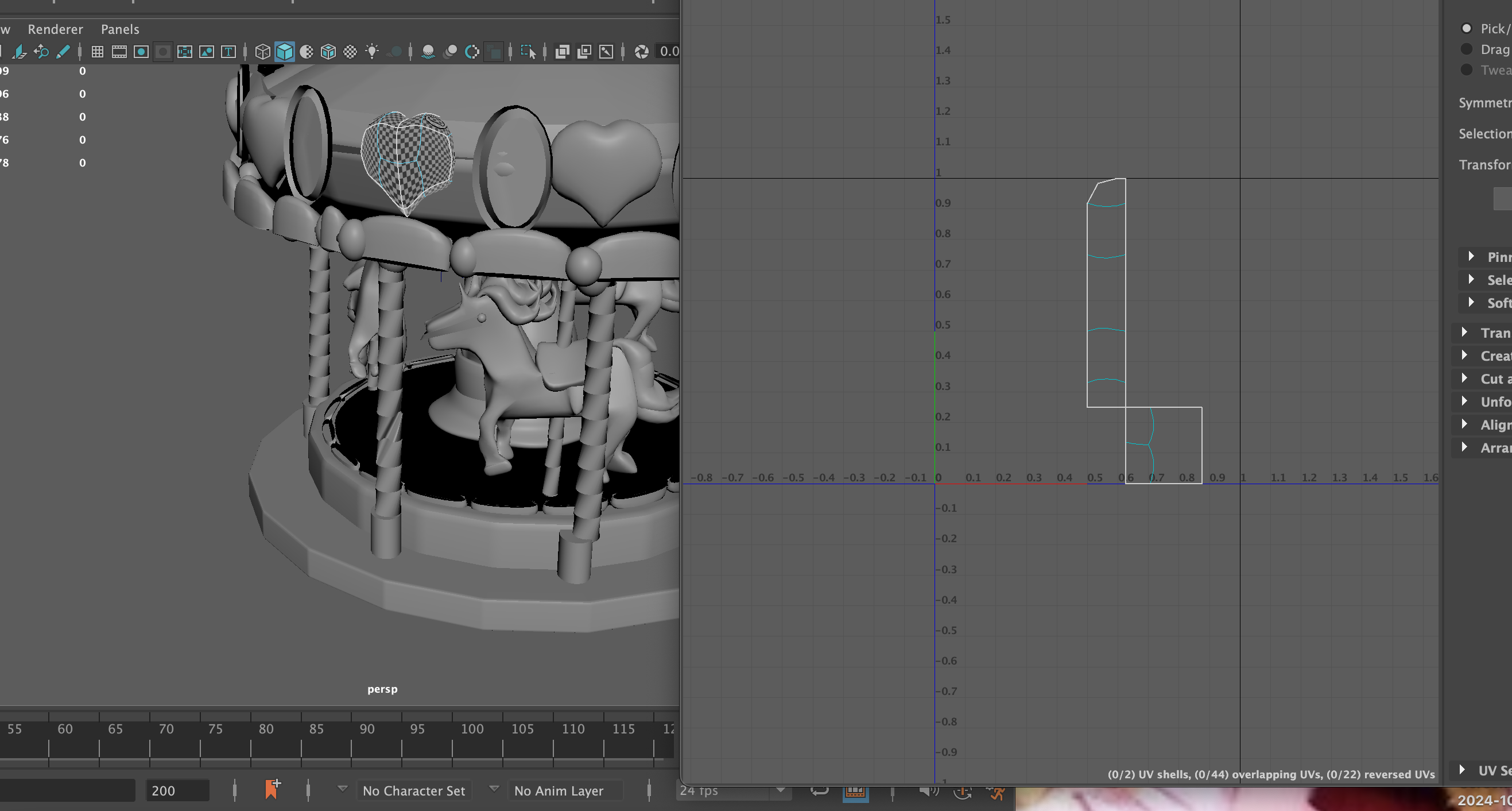Click the No Anim Layer field
The height and width of the screenshot is (811, 1512).
click(x=566, y=790)
